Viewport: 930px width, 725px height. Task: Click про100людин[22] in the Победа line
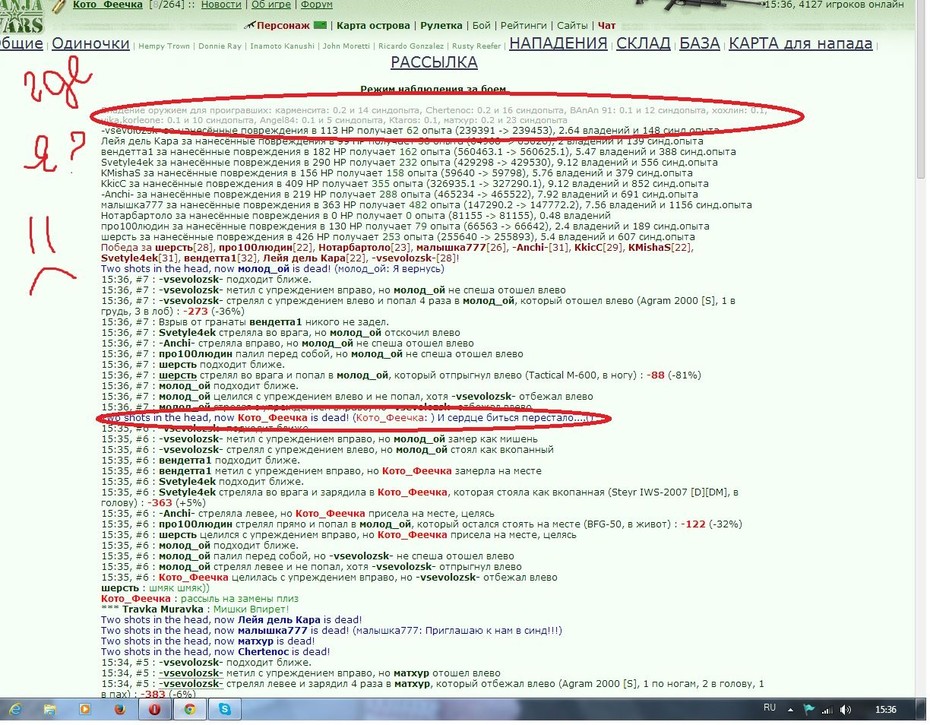point(264,247)
